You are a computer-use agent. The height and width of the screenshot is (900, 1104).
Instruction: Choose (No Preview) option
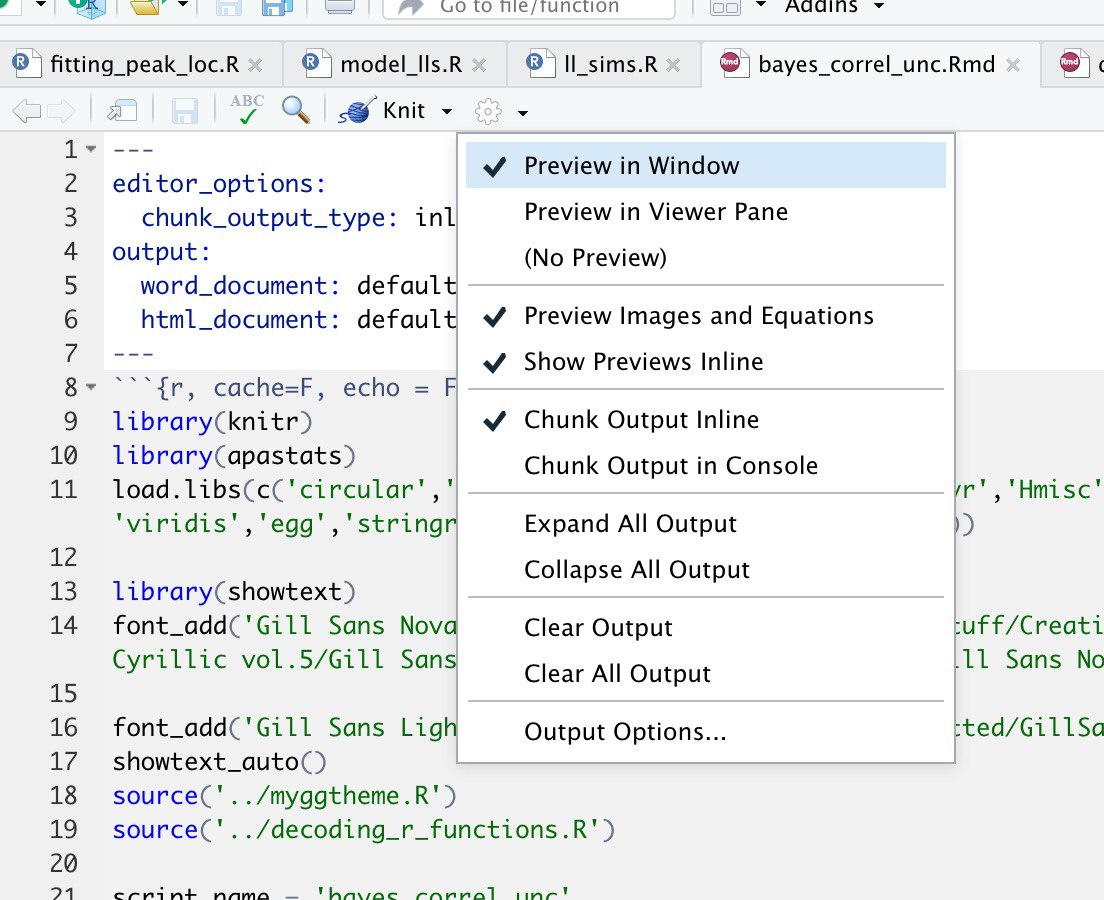[x=705, y=258]
